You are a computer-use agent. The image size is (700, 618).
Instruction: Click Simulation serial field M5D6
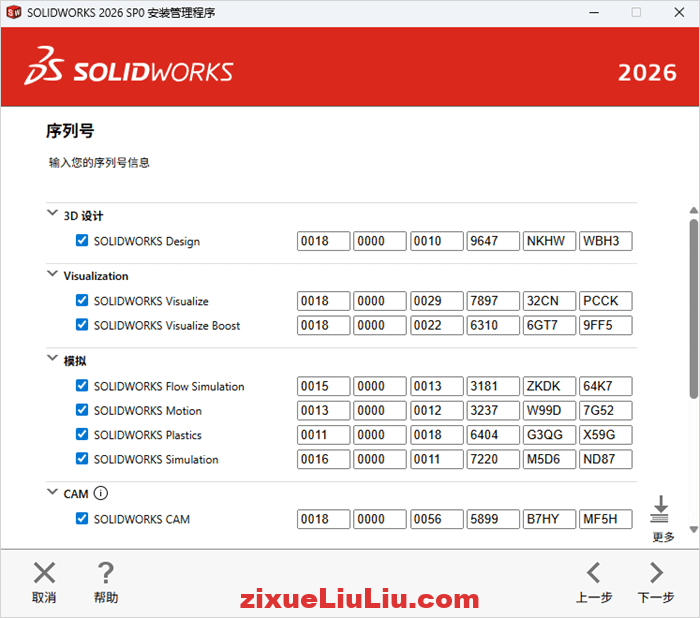pyautogui.click(x=549, y=459)
